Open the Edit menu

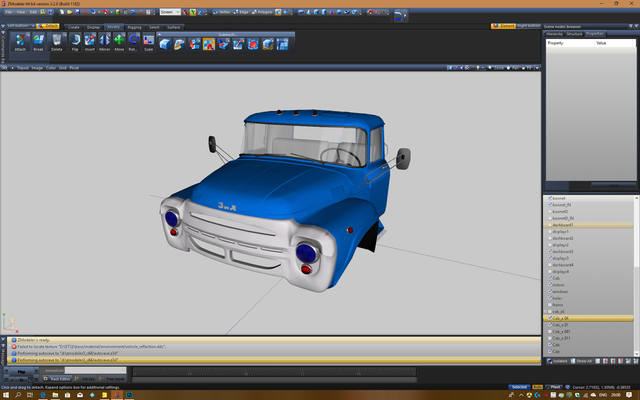33,12
